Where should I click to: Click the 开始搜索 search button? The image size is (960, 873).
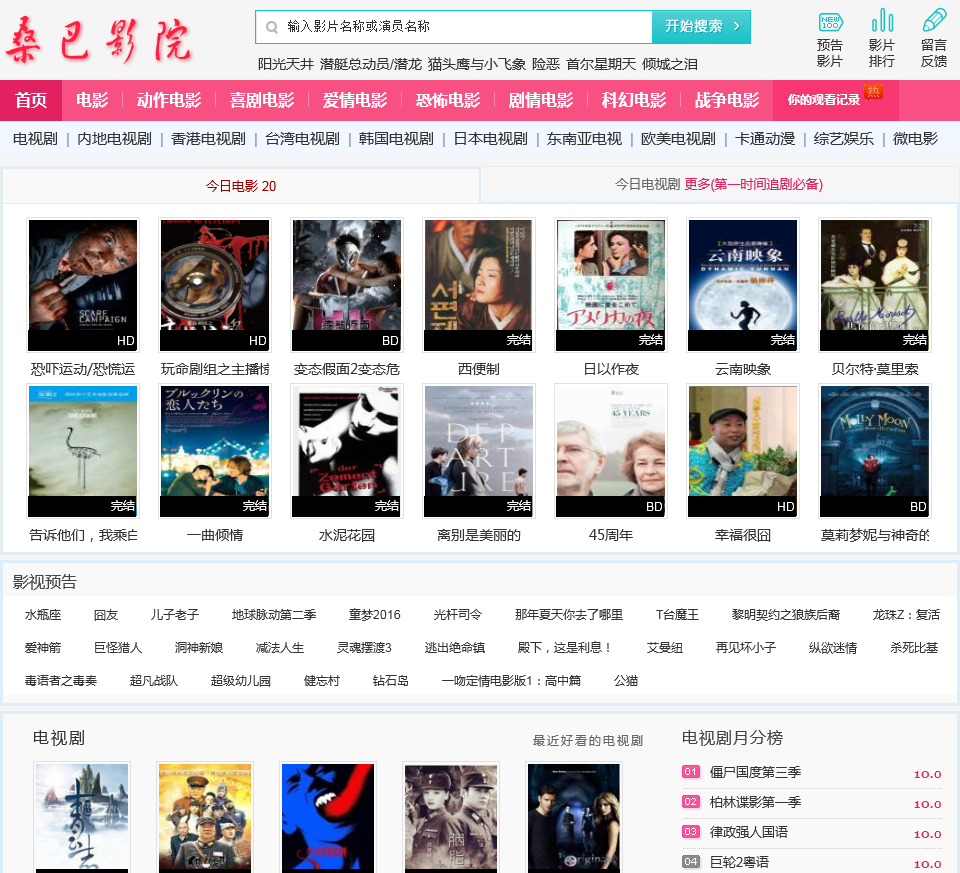[x=701, y=26]
